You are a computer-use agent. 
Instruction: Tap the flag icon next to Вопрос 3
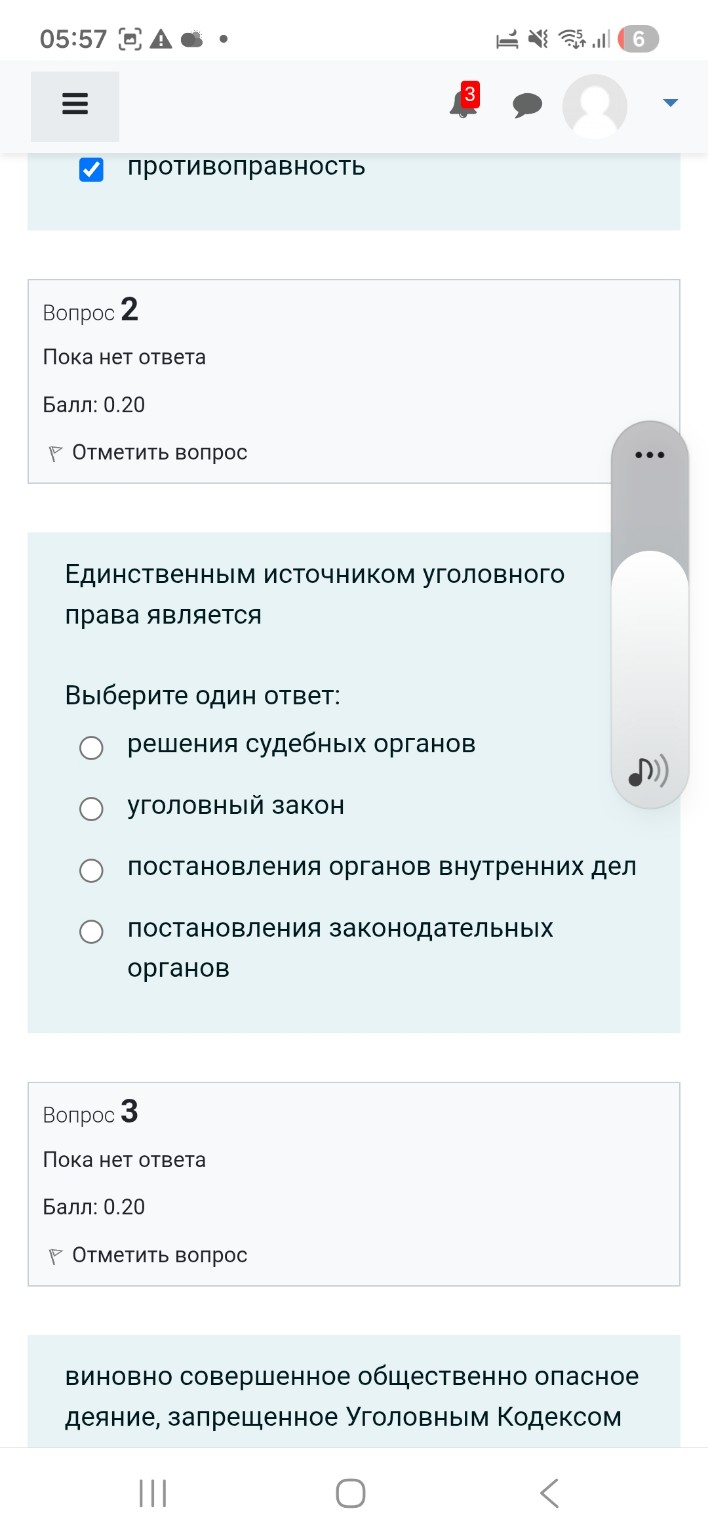point(55,1254)
